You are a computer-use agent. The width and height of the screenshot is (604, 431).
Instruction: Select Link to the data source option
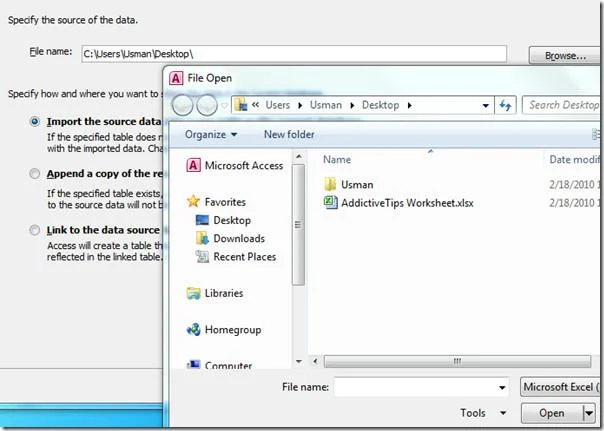pyautogui.click(x=35, y=230)
